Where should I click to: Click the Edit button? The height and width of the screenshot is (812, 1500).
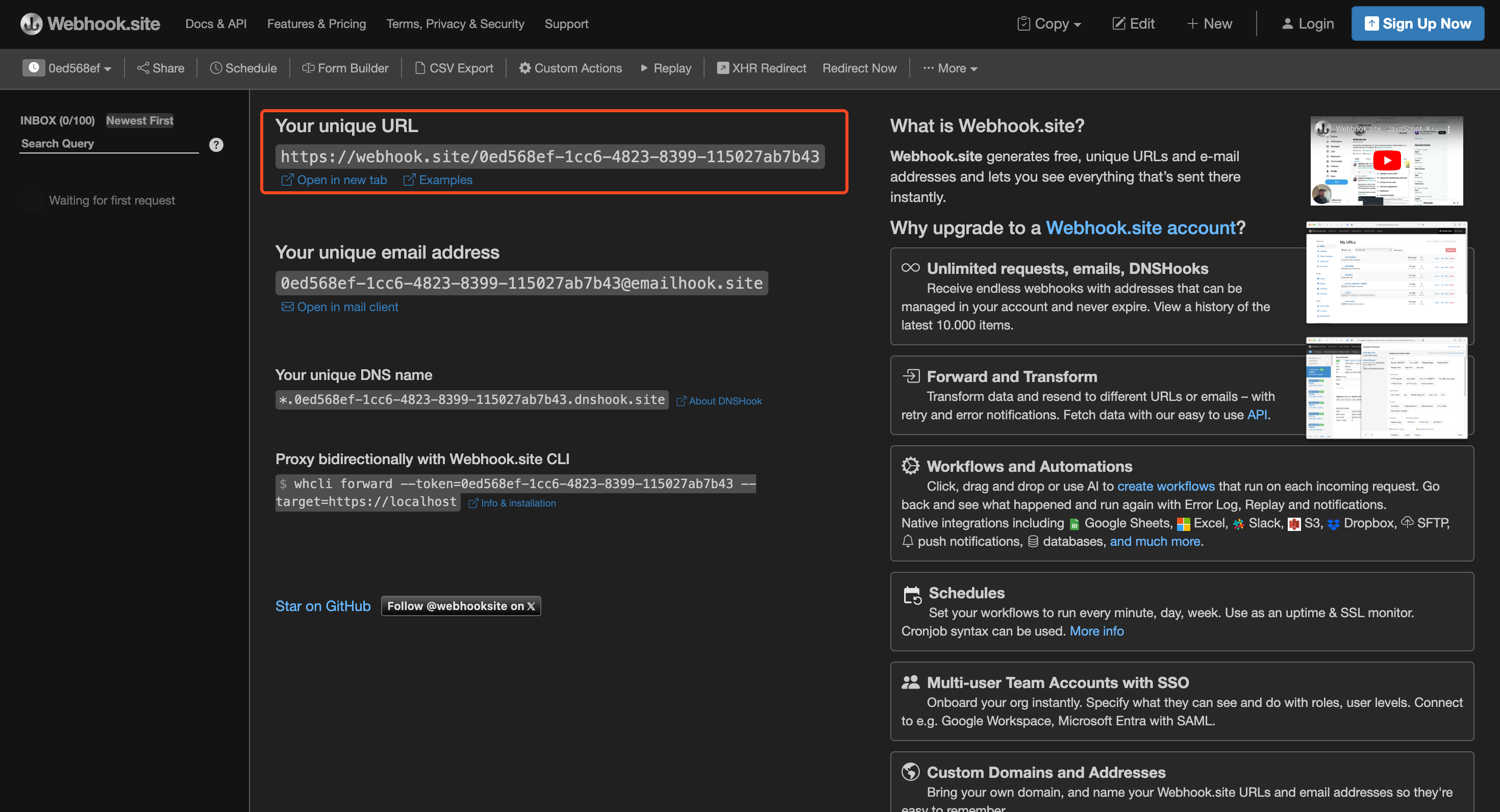click(1133, 24)
